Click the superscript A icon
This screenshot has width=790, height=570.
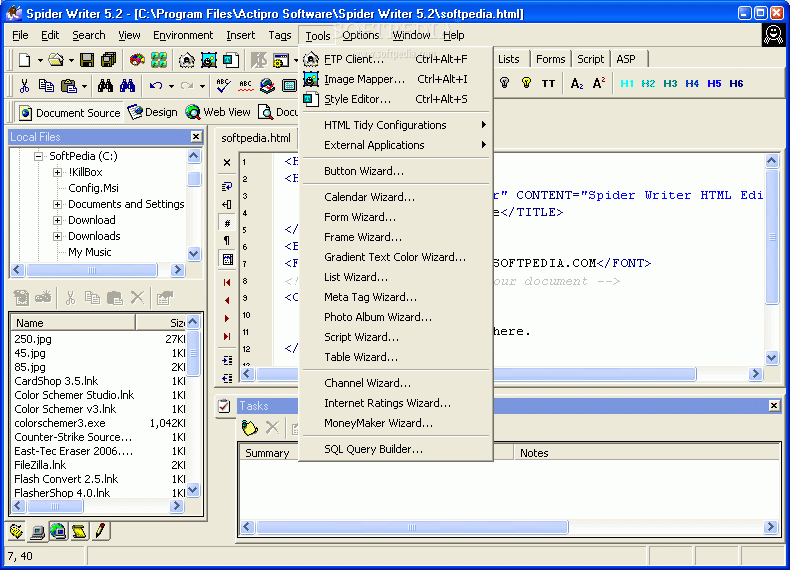tap(599, 84)
